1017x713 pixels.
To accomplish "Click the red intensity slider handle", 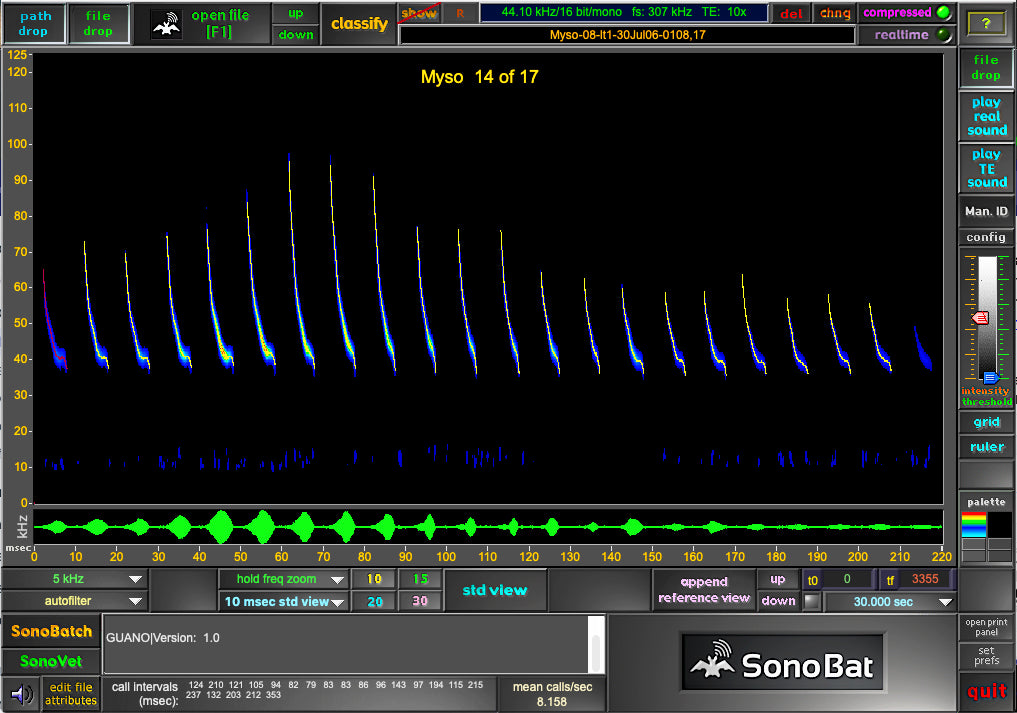I will pyautogui.click(x=980, y=317).
